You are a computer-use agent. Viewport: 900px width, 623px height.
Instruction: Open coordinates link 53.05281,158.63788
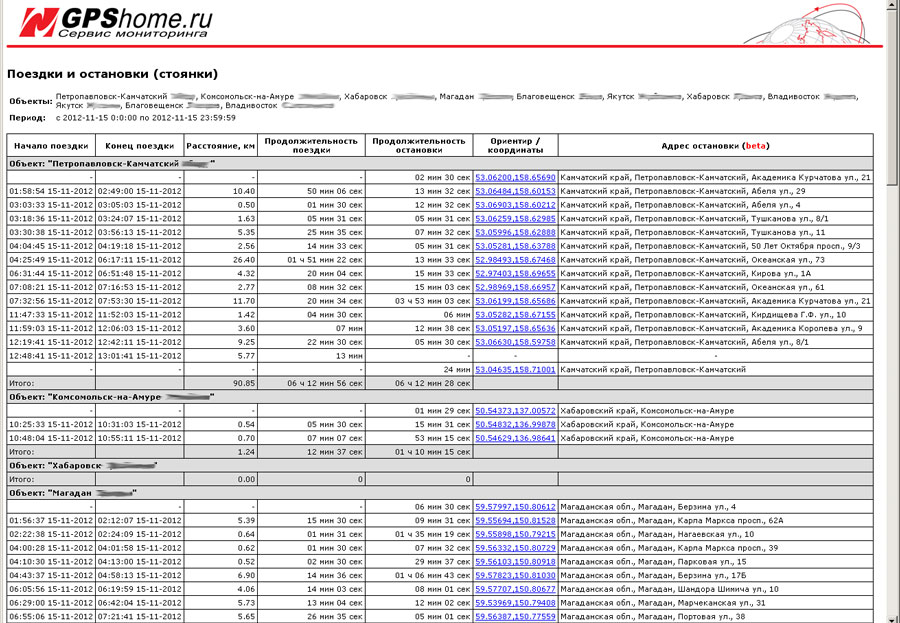point(515,246)
